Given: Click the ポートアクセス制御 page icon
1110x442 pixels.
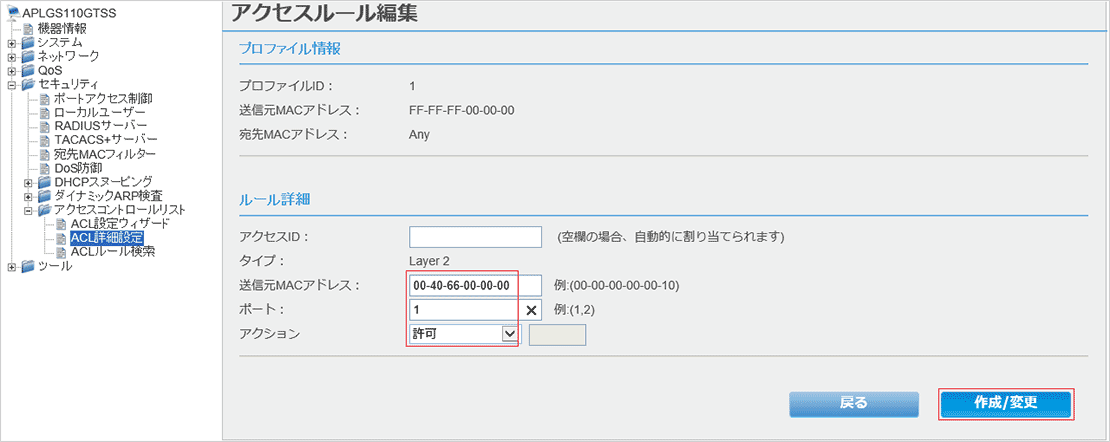Looking at the screenshot, I should (45, 98).
